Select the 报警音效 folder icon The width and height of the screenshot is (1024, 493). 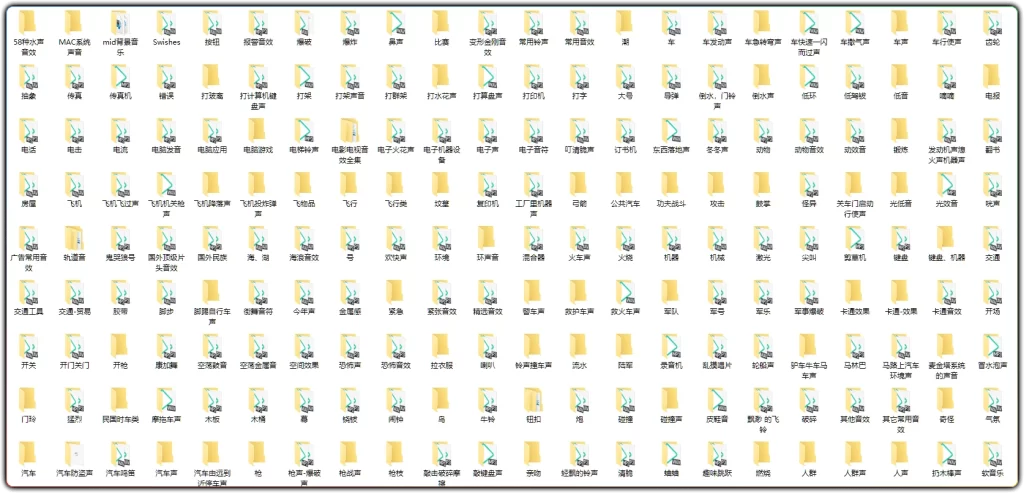coord(258,23)
